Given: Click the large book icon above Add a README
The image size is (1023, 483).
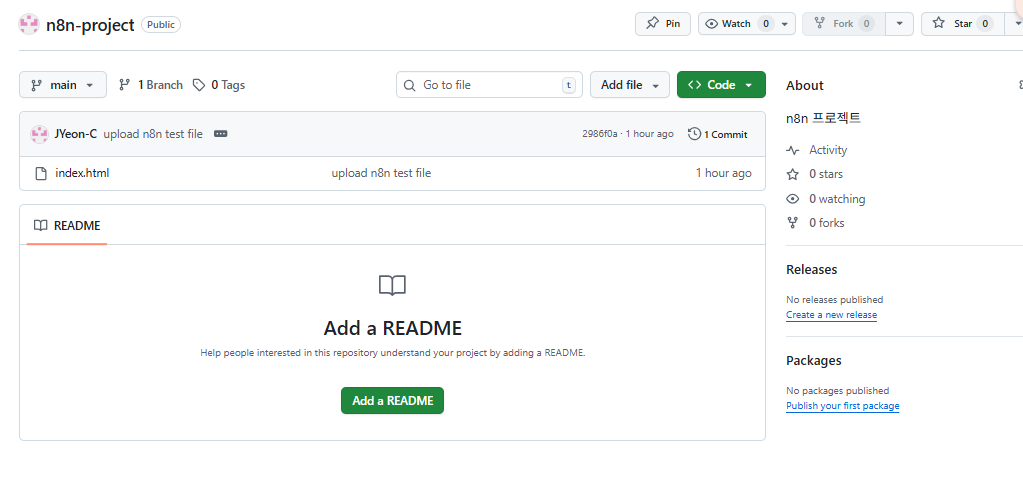Looking at the screenshot, I should pos(392,285).
